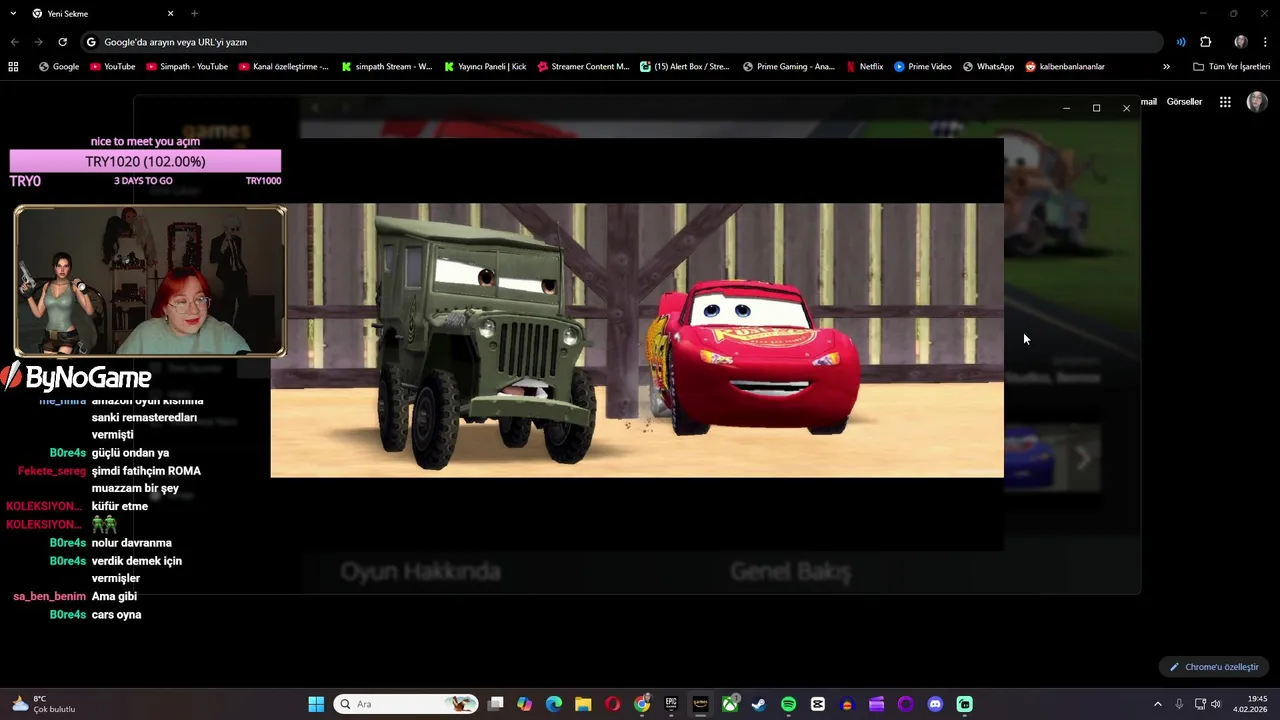Screen dimensions: 1280x720
Task: Click the TRY1020 donation goal bar
Action: click(x=145, y=162)
